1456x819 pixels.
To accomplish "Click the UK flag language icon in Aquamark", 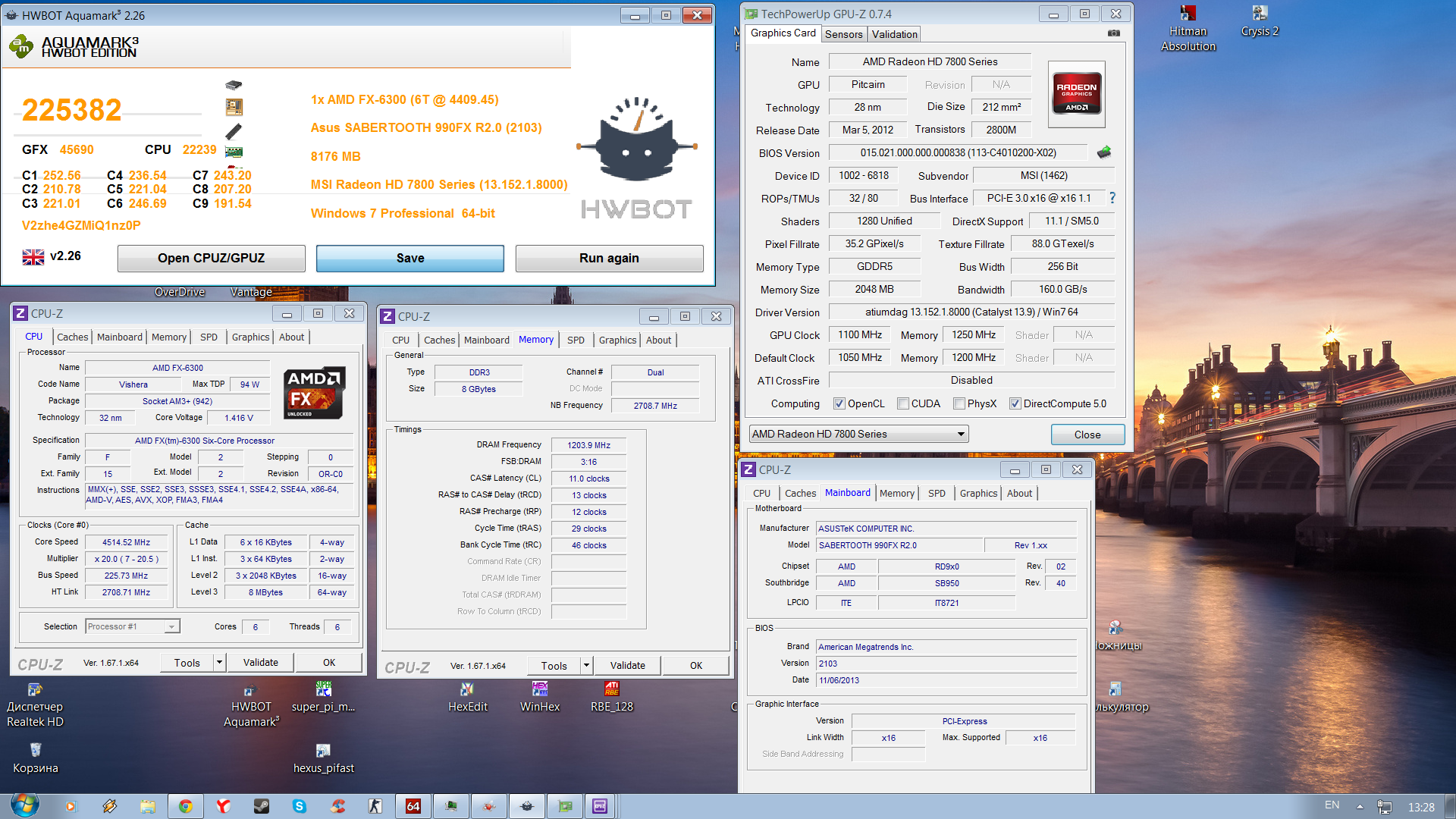I will click(33, 257).
